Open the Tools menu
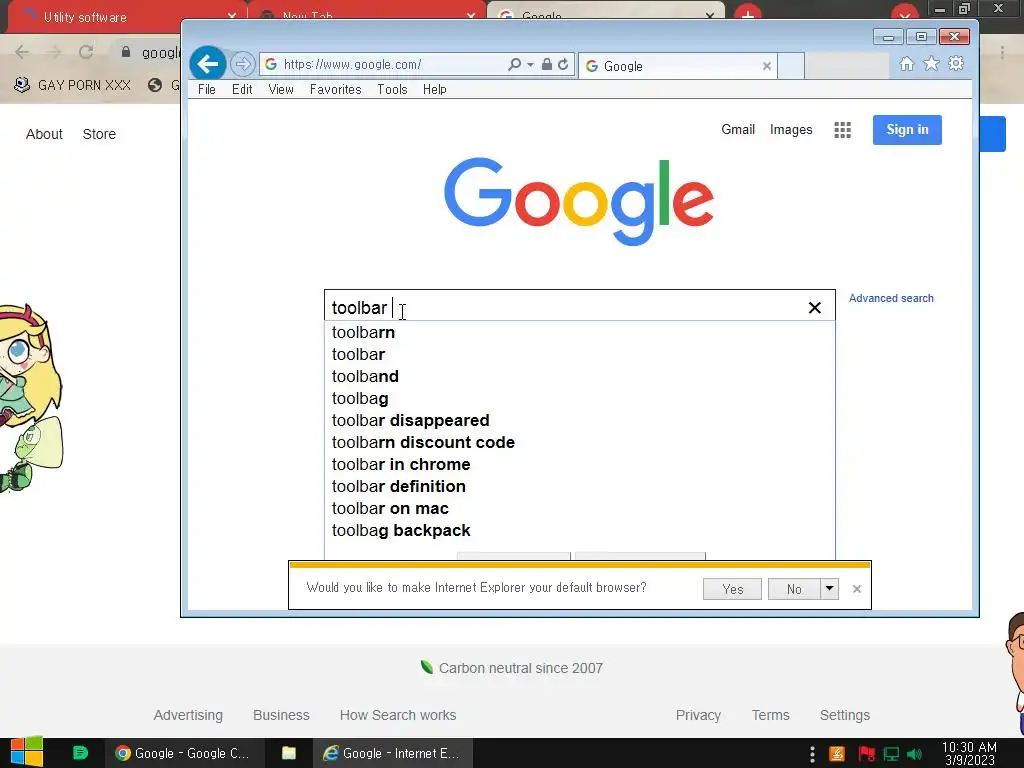The image size is (1024, 768). point(392,89)
